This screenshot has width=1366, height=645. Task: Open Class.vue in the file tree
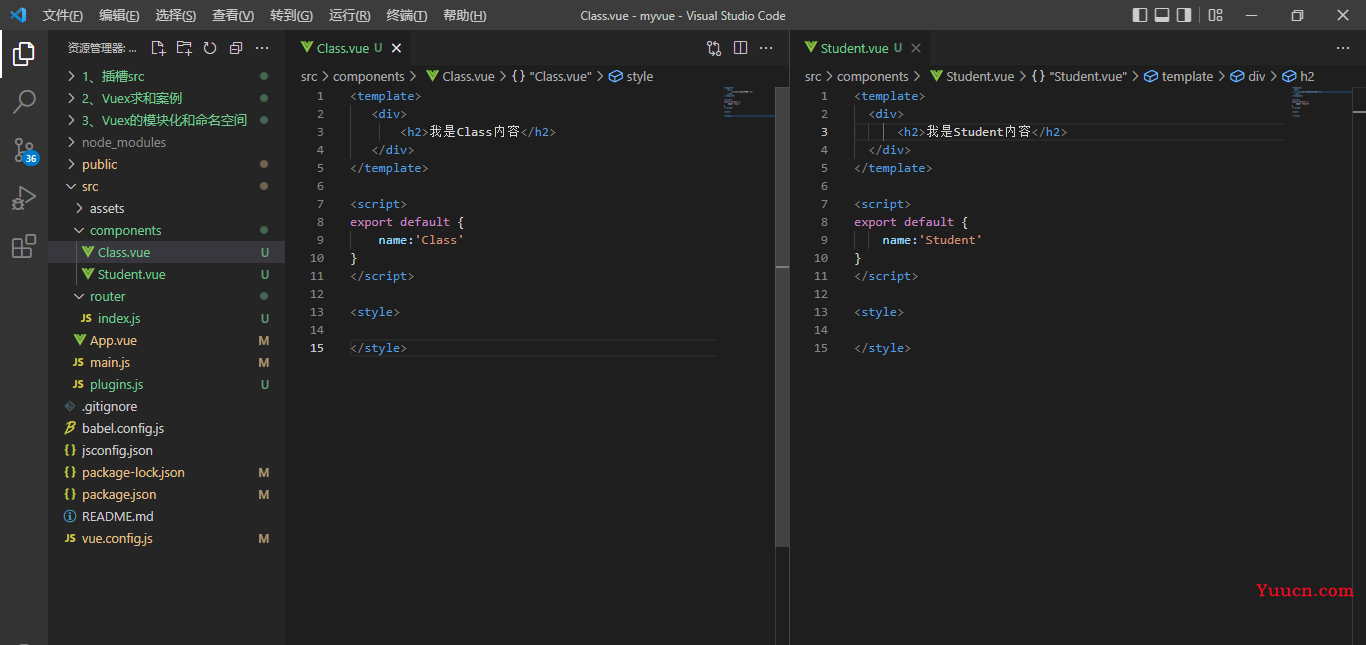pyautogui.click(x=166, y=252)
